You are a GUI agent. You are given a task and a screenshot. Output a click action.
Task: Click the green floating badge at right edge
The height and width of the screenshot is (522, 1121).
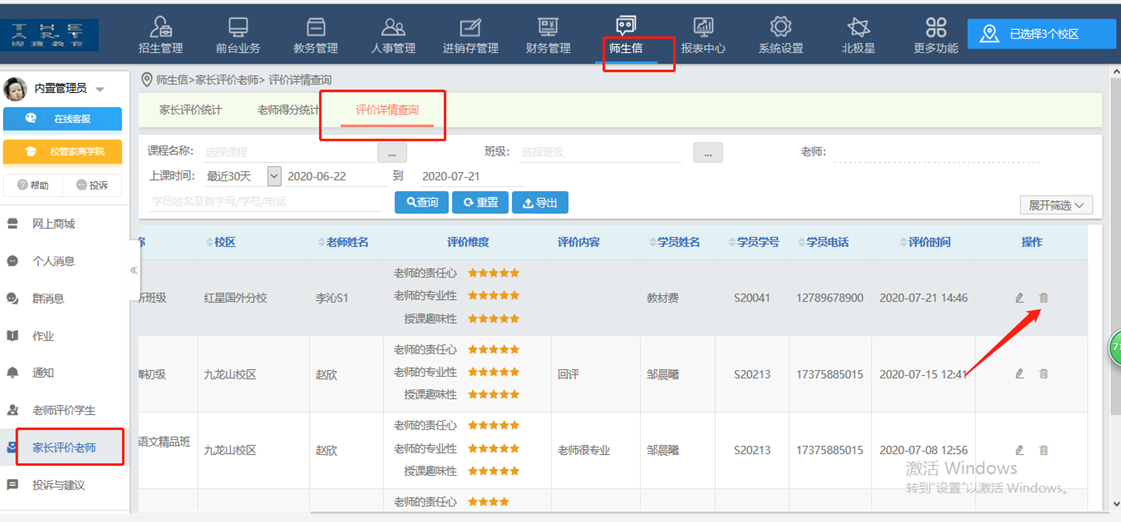coord(1115,348)
